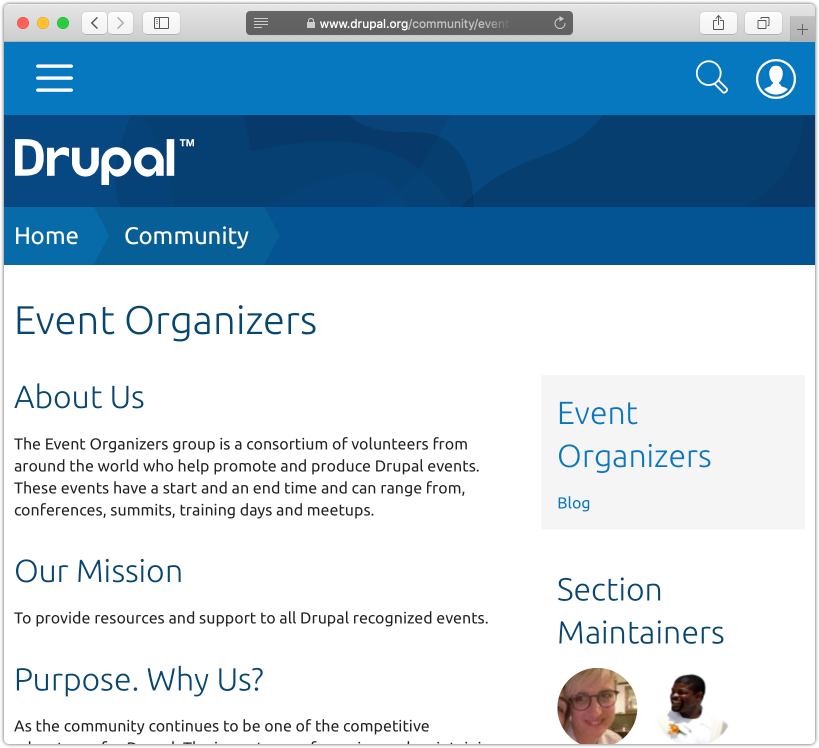Image resolution: width=819 pixels, height=748 pixels.
Task: Open the Event Organizers sidebar link
Action: pyautogui.click(x=634, y=435)
